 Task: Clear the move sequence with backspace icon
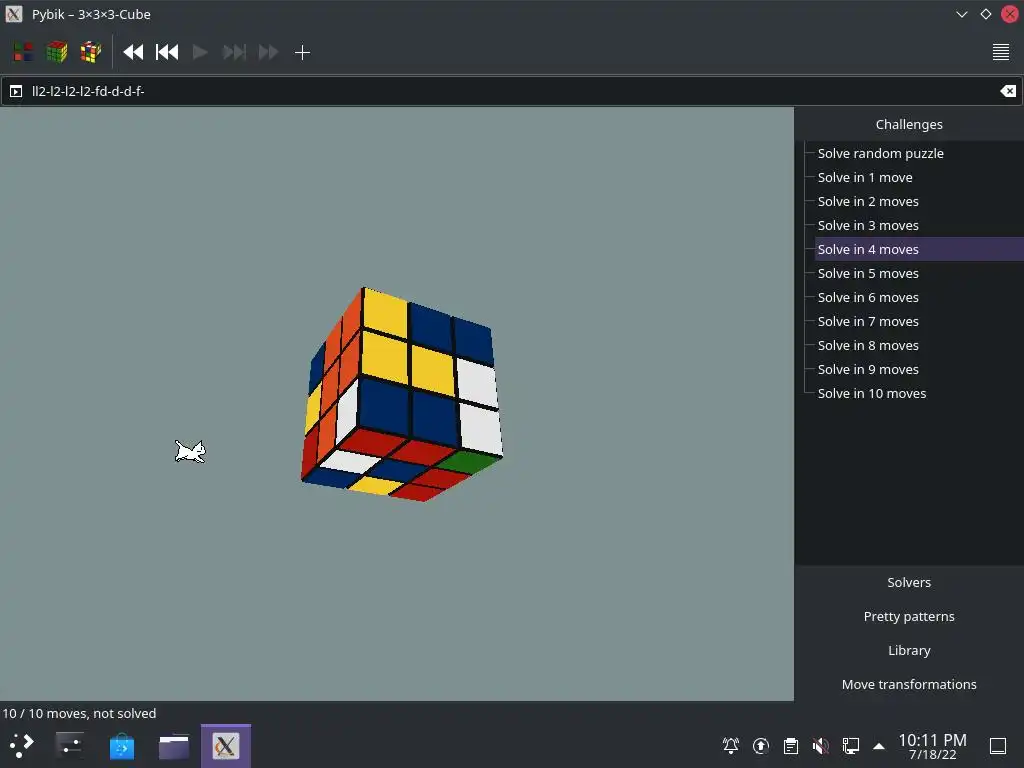pos(1008,91)
